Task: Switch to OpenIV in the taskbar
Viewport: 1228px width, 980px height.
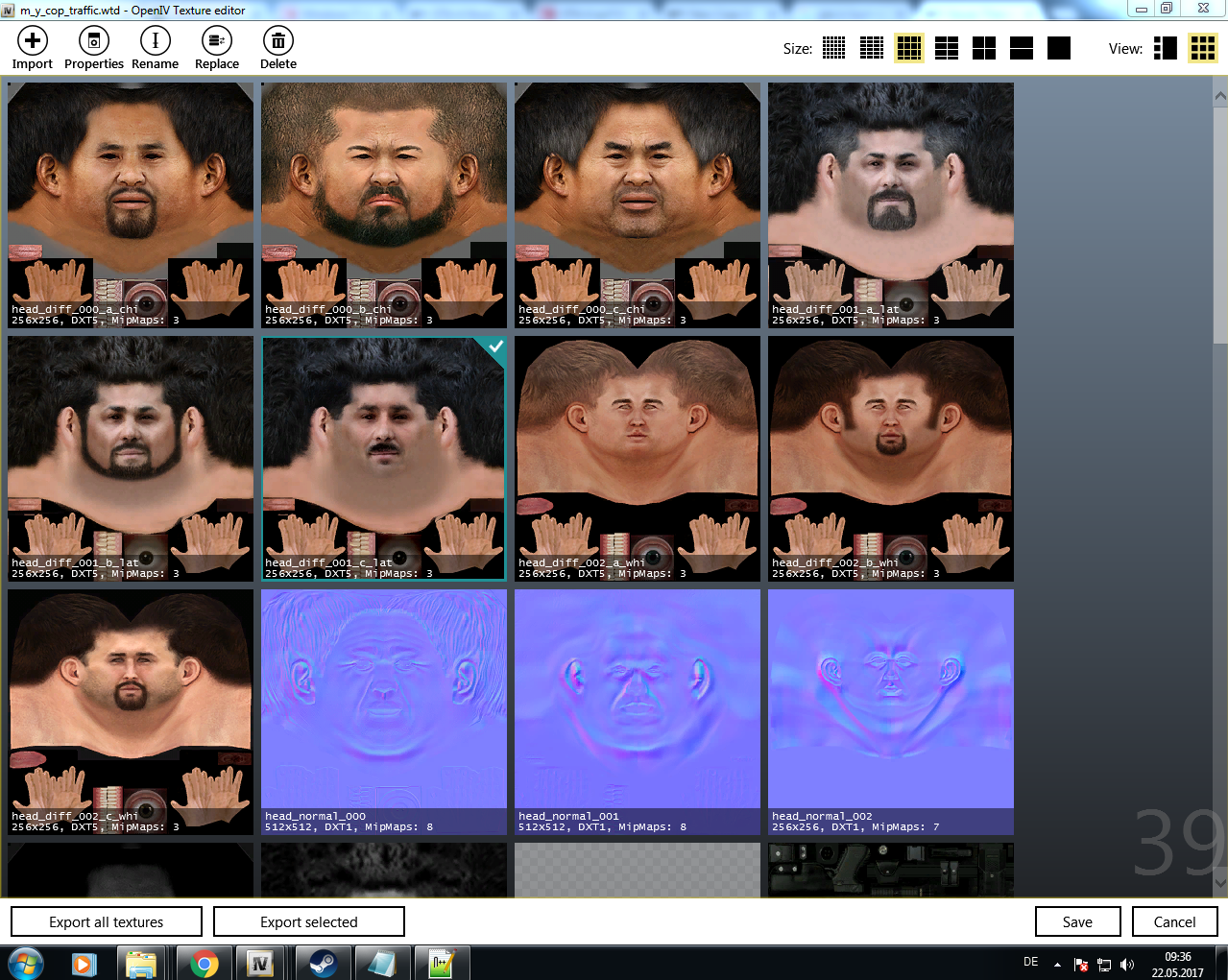Action: [x=259, y=963]
